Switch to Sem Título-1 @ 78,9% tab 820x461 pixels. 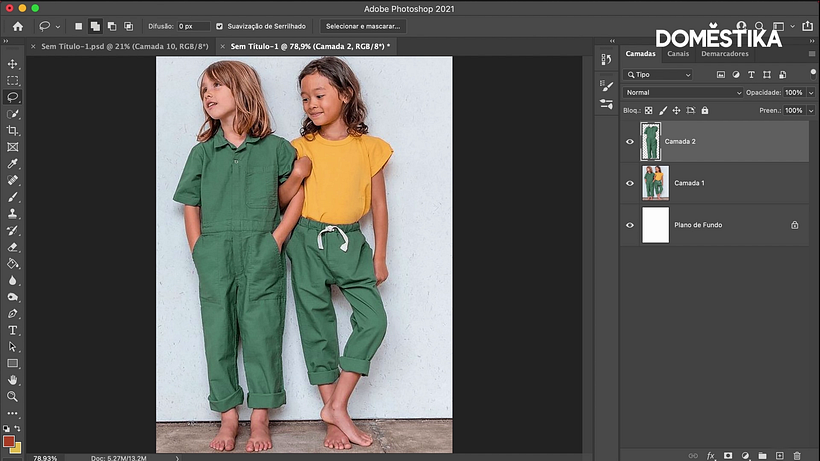pyautogui.click(x=310, y=47)
